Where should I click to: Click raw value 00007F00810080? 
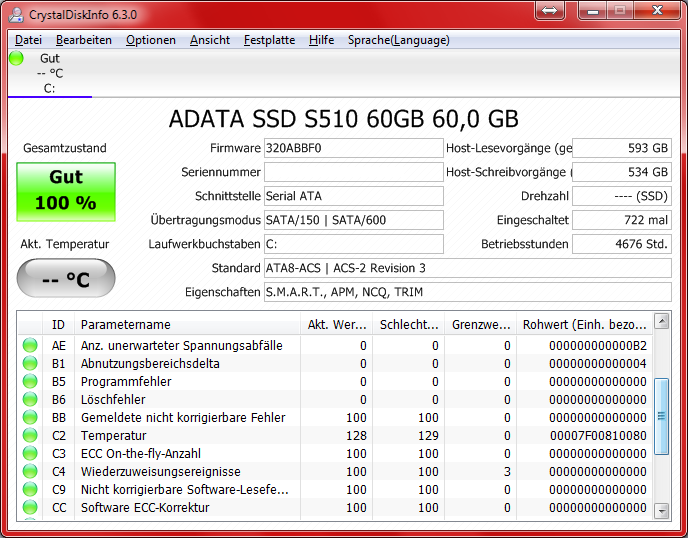pyautogui.click(x=598, y=436)
